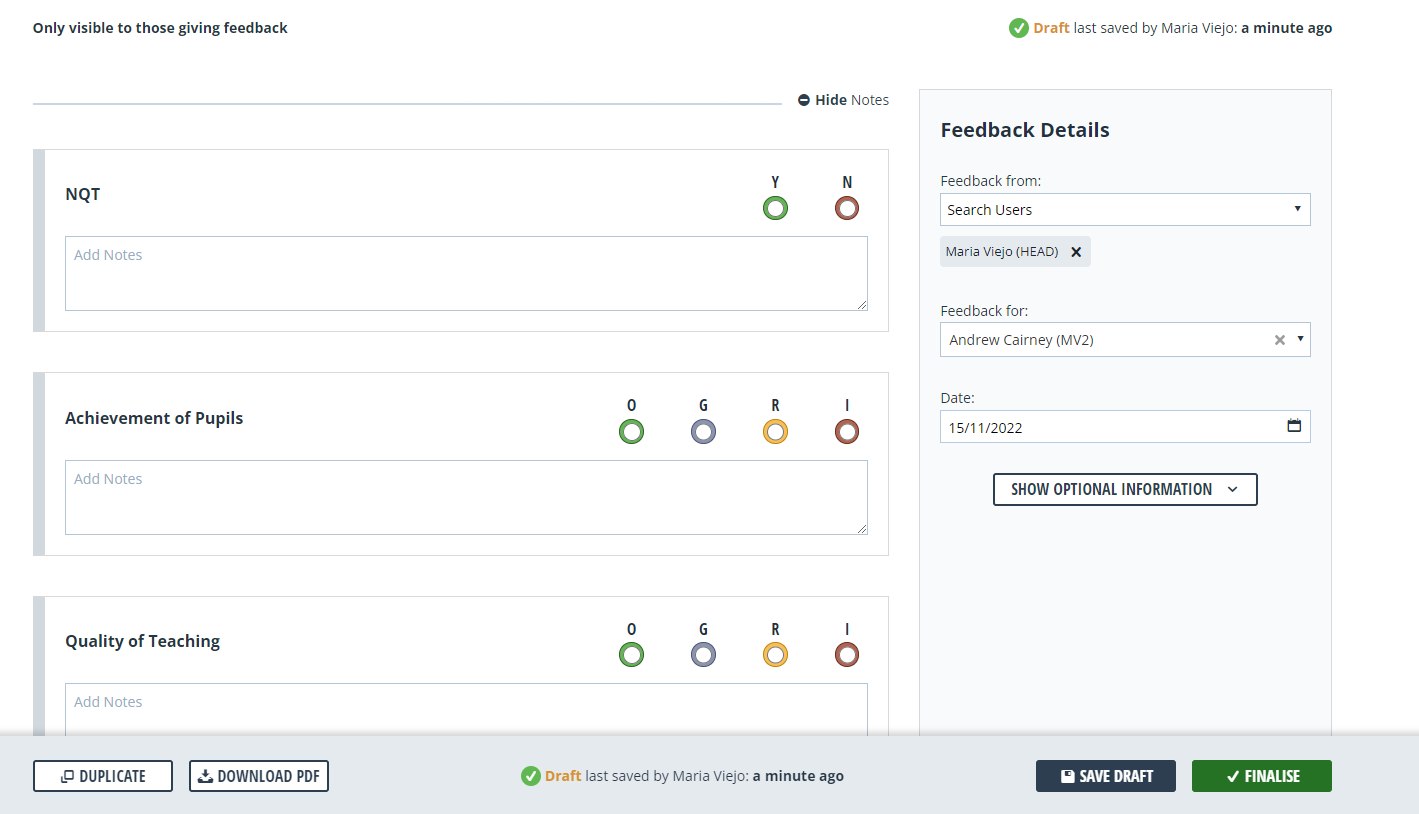Click the Draft checkmark icon in bottom bar
Image resolution: width=1419 pixels, height=814 pixels.
point(530,775)
